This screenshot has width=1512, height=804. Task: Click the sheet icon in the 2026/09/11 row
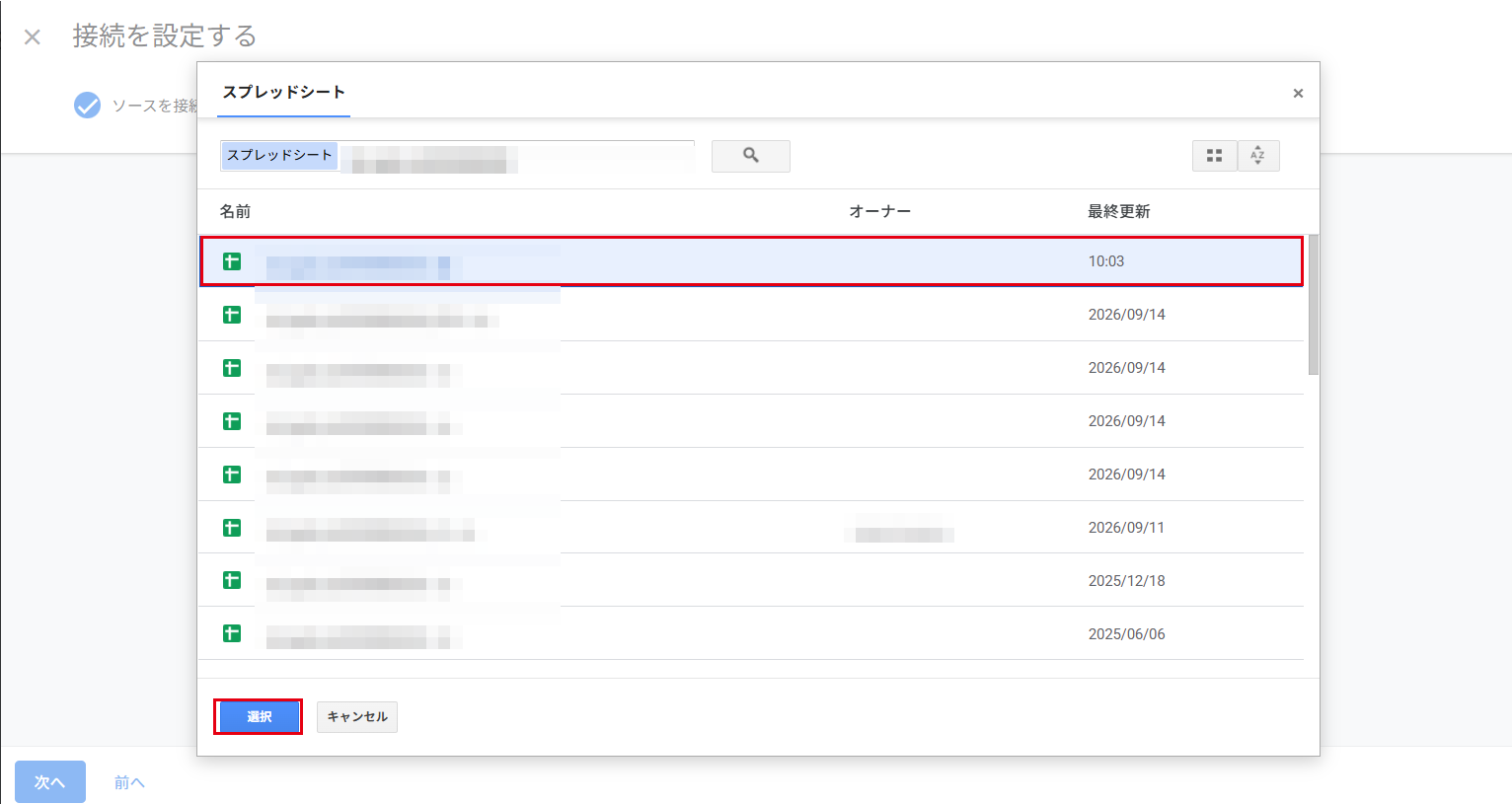[x=232, y=528]
